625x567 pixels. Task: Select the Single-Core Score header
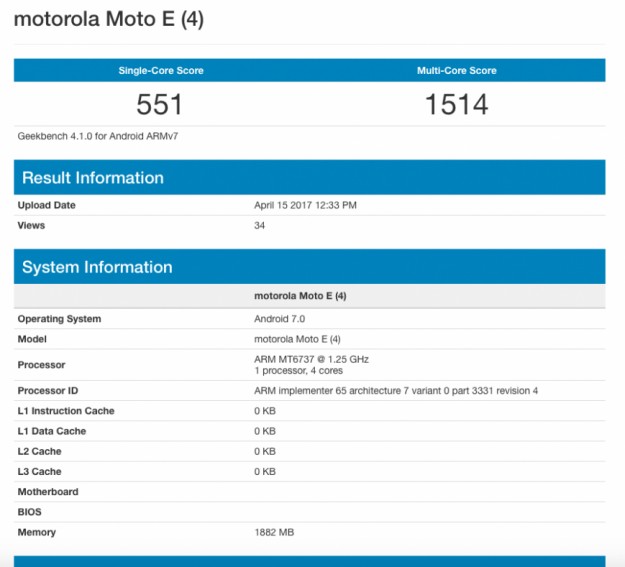click(x=160, y=71)
